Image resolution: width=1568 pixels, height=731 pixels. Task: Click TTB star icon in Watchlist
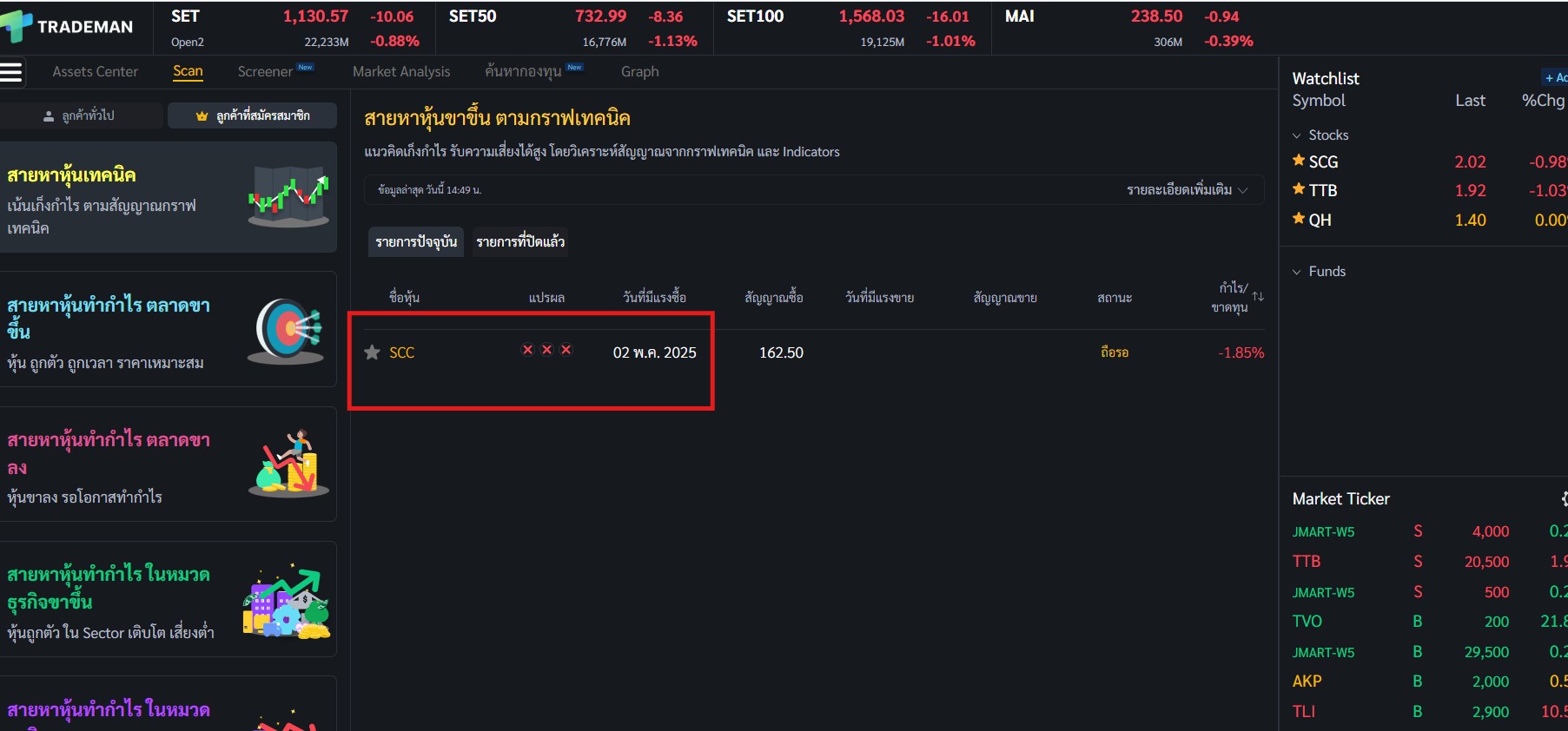tap(1299, 189)
